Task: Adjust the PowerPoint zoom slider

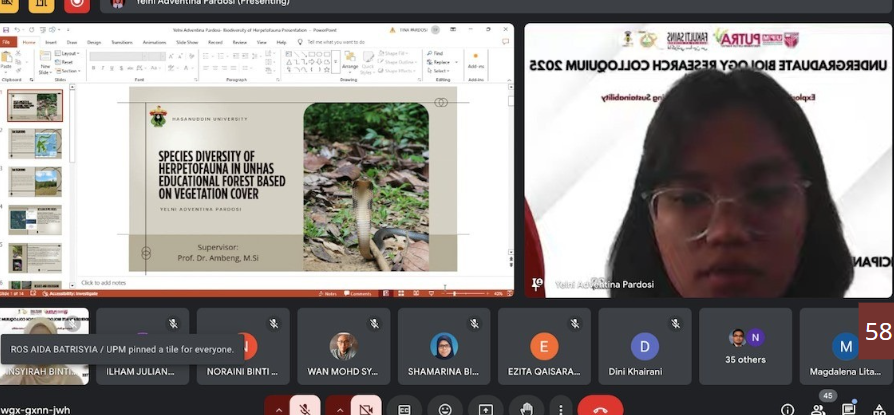Action: pyautogui.click(x=455, y=294)
